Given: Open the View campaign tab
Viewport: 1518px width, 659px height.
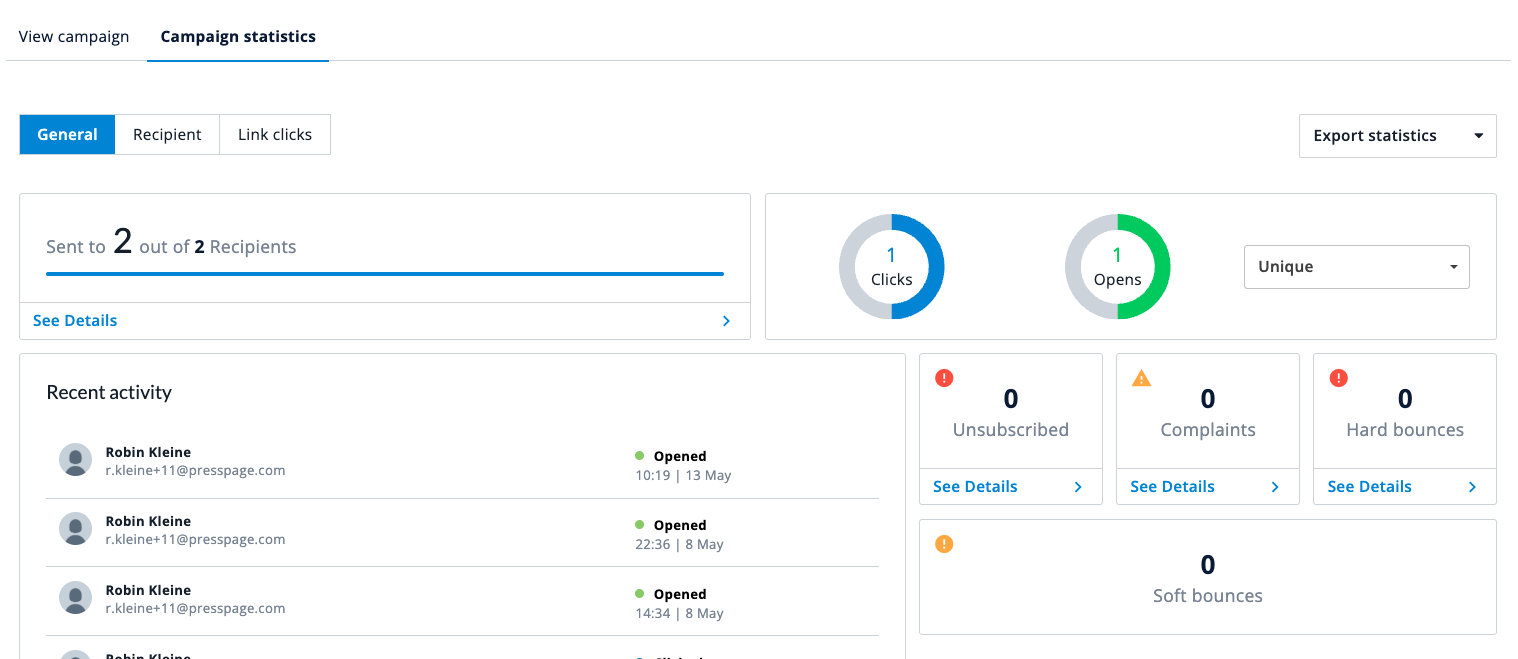Looking at the screenshot, I should pyautogui.click(x=74, y=37).
